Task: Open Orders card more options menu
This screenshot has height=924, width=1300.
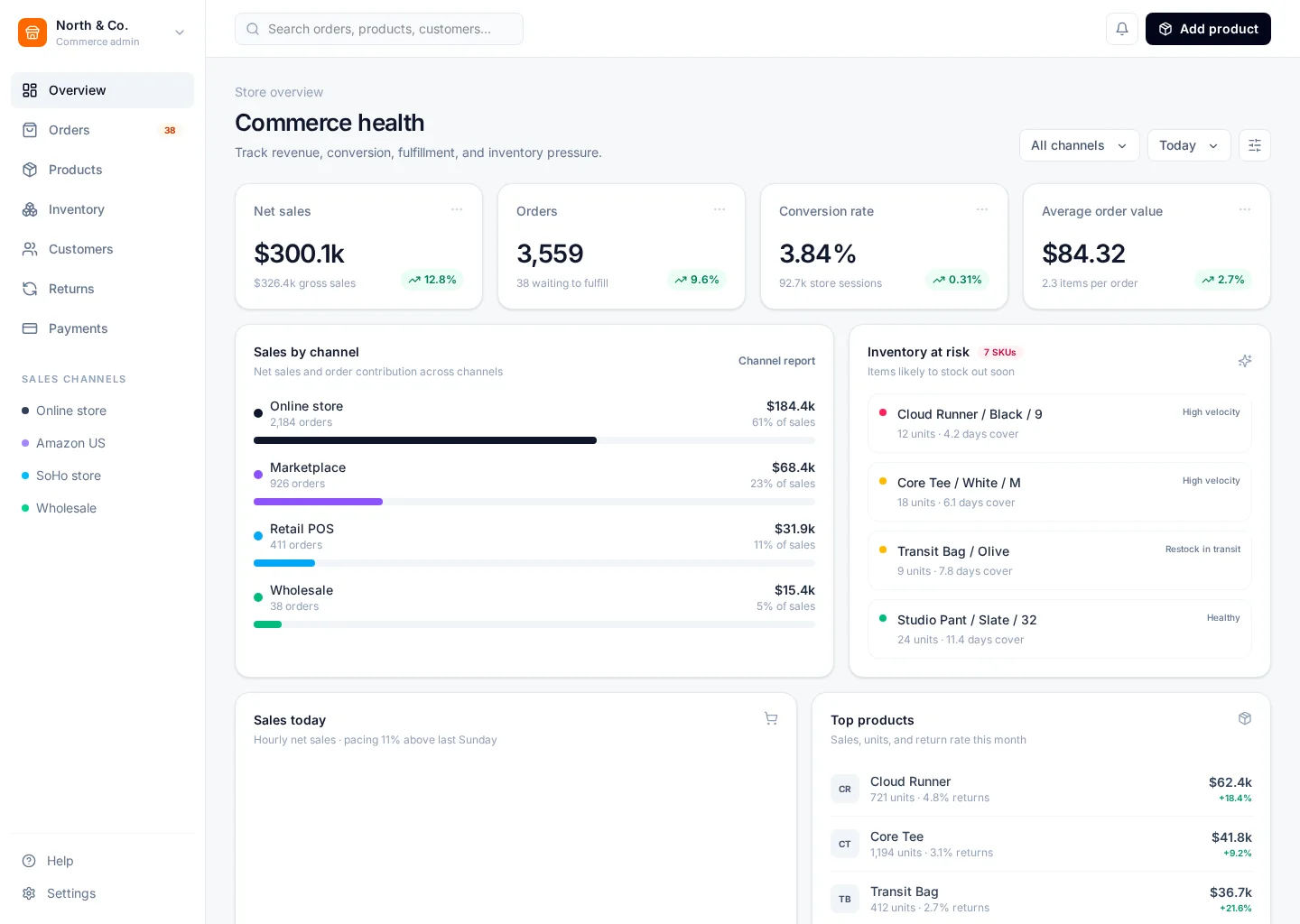Action: coord(720,209)
